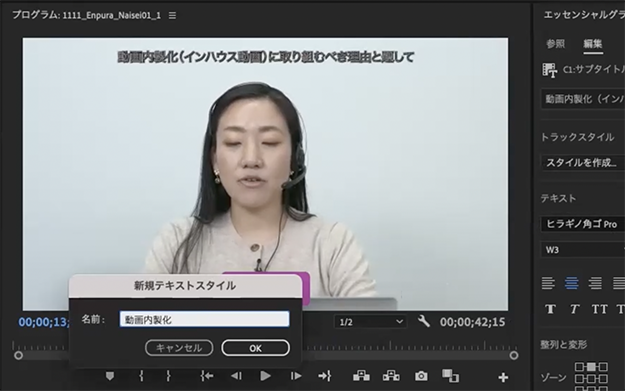Click the Mark In bracket icon
This screenshot has width=625, height=391.
pos(141,376)
